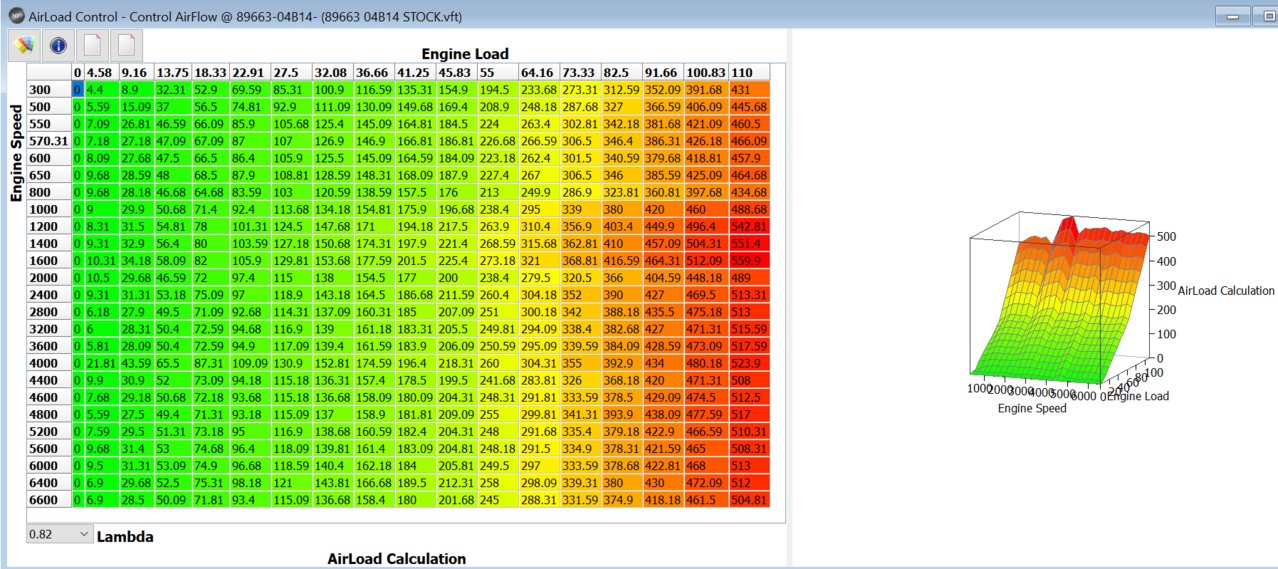
Task: Click the cell with value 4.4
Action: pos(100,89)
